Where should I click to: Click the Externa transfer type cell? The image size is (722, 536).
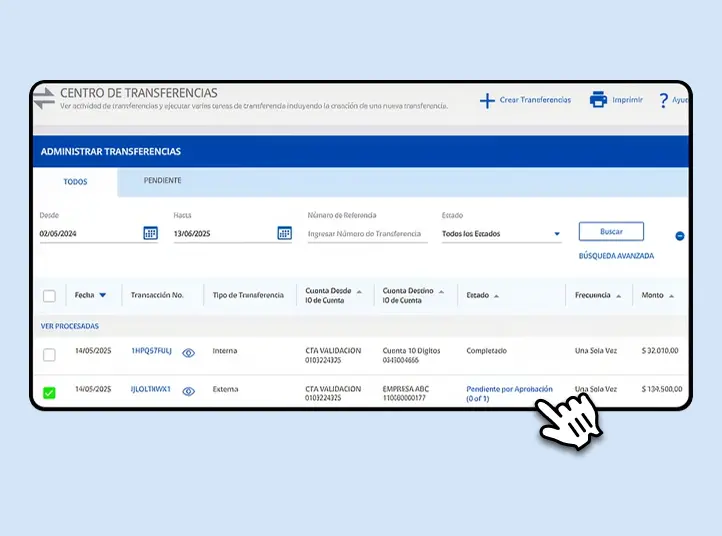[225, 389]
